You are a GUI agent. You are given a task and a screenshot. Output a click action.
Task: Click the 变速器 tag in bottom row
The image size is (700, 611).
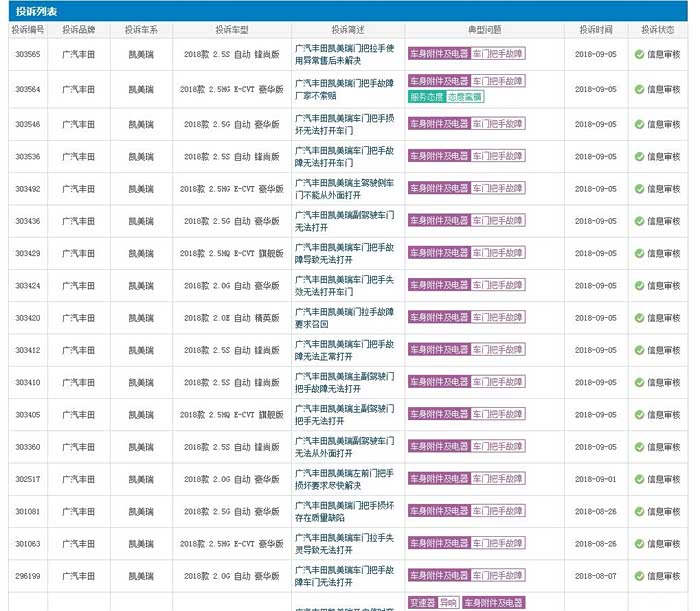422,603
